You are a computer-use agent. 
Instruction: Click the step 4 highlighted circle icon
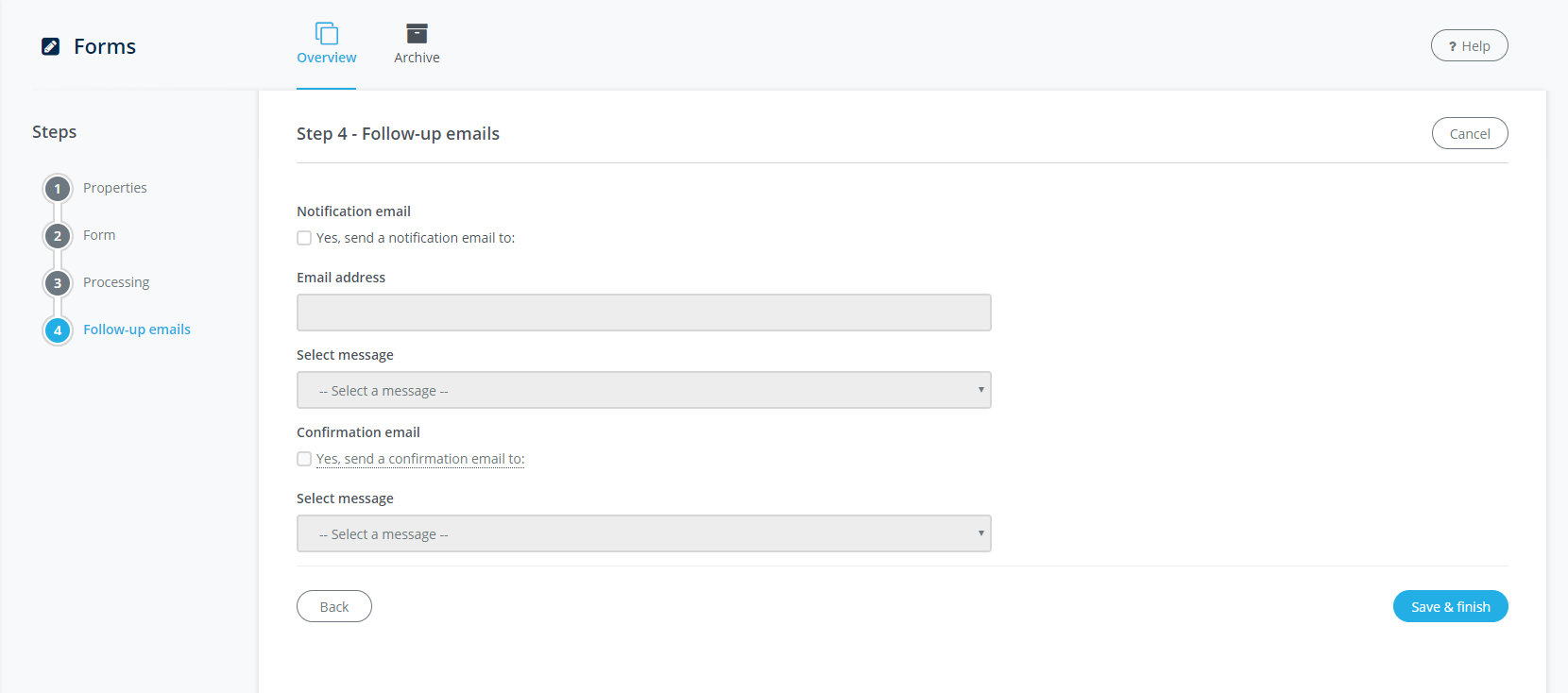click(x=58, y=330)
